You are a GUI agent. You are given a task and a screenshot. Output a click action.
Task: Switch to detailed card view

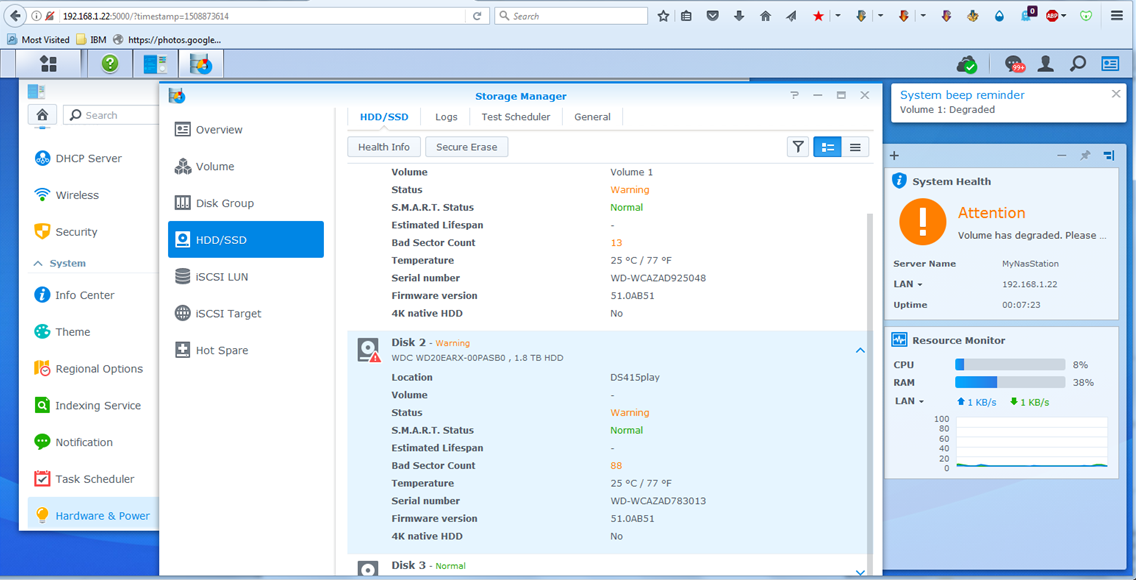(x=827, y=147)
